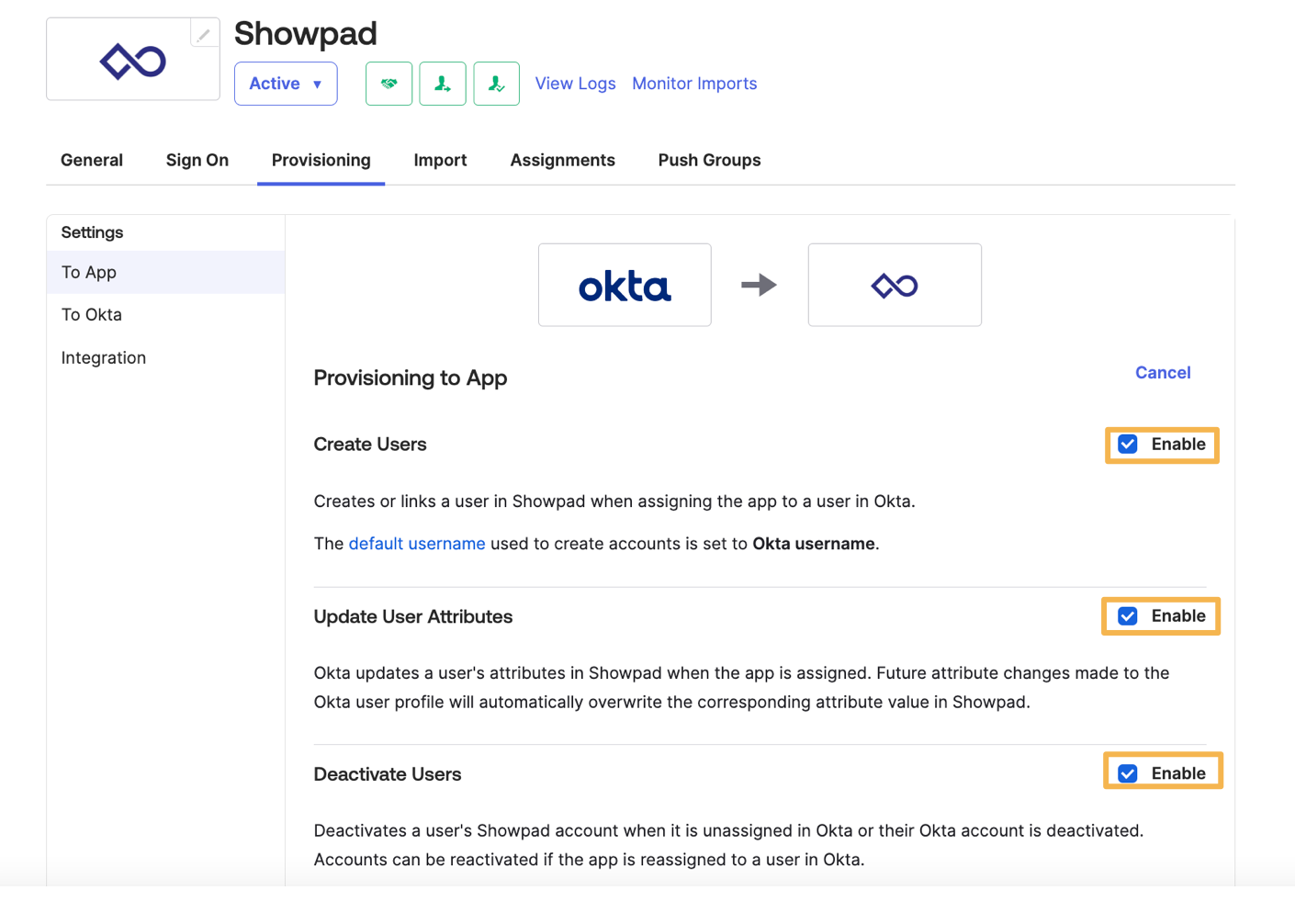Uncheck Enable for Create Users
This screenshot has width=1295, height=924.
pyautogui.click(x=1128, y=445)
